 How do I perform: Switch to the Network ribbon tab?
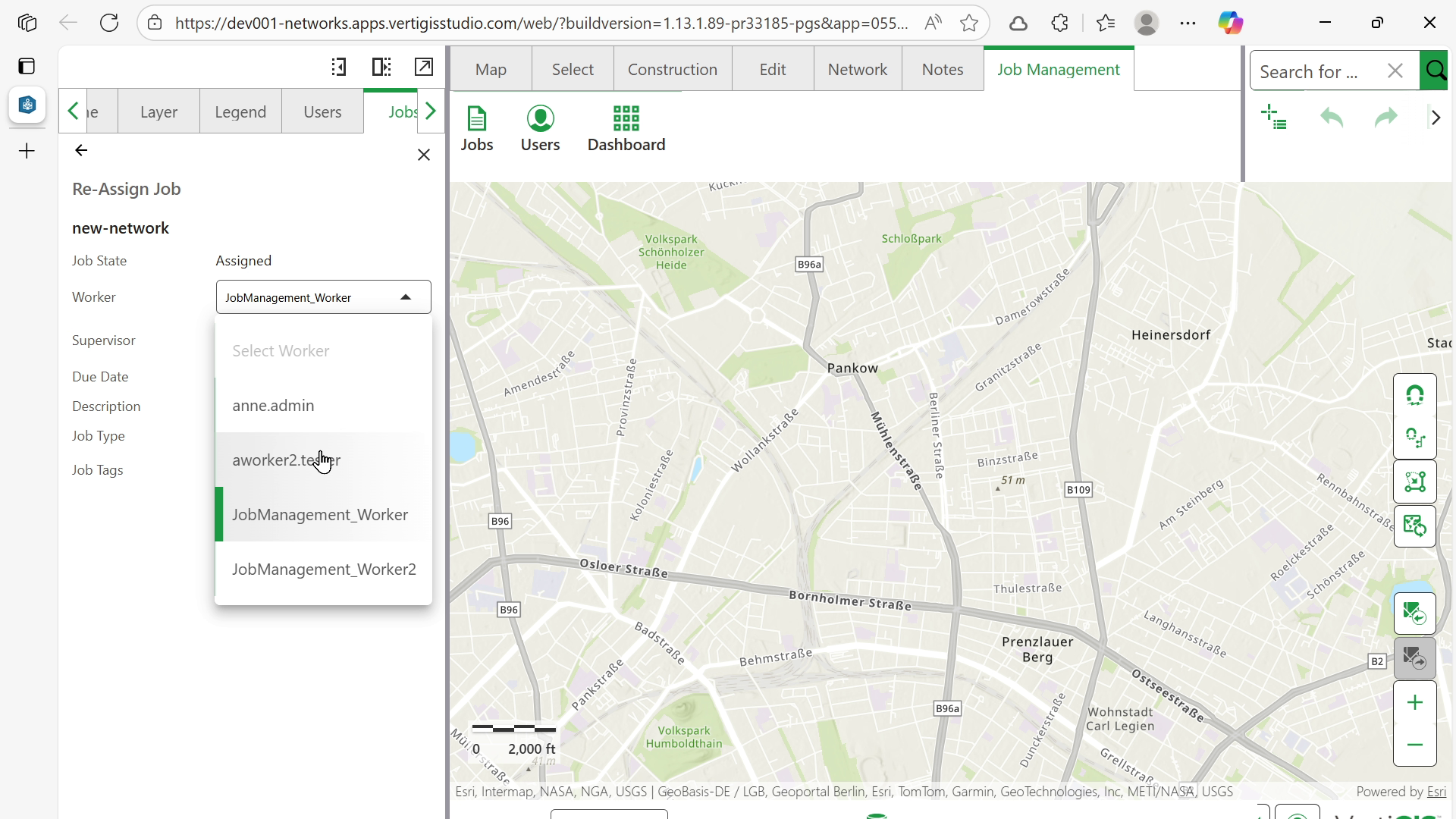click(857, 70)
